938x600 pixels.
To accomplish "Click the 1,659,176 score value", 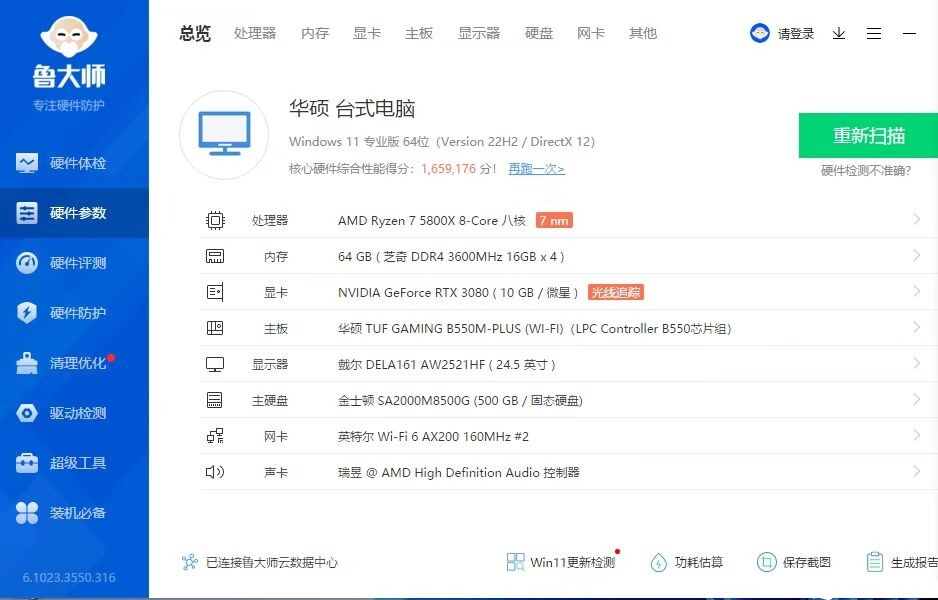I will pos(449,169).
